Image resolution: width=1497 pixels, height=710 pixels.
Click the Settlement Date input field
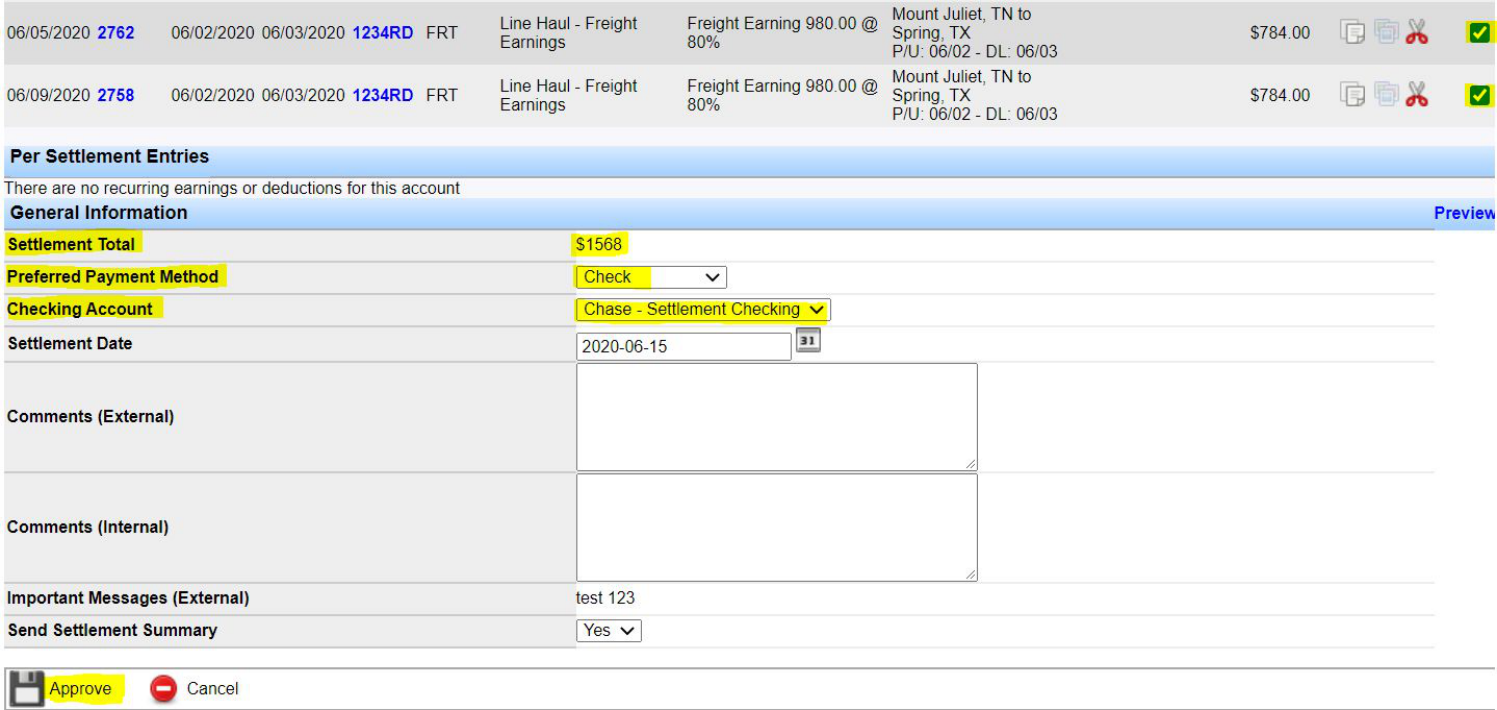click(x=684, y=347)
